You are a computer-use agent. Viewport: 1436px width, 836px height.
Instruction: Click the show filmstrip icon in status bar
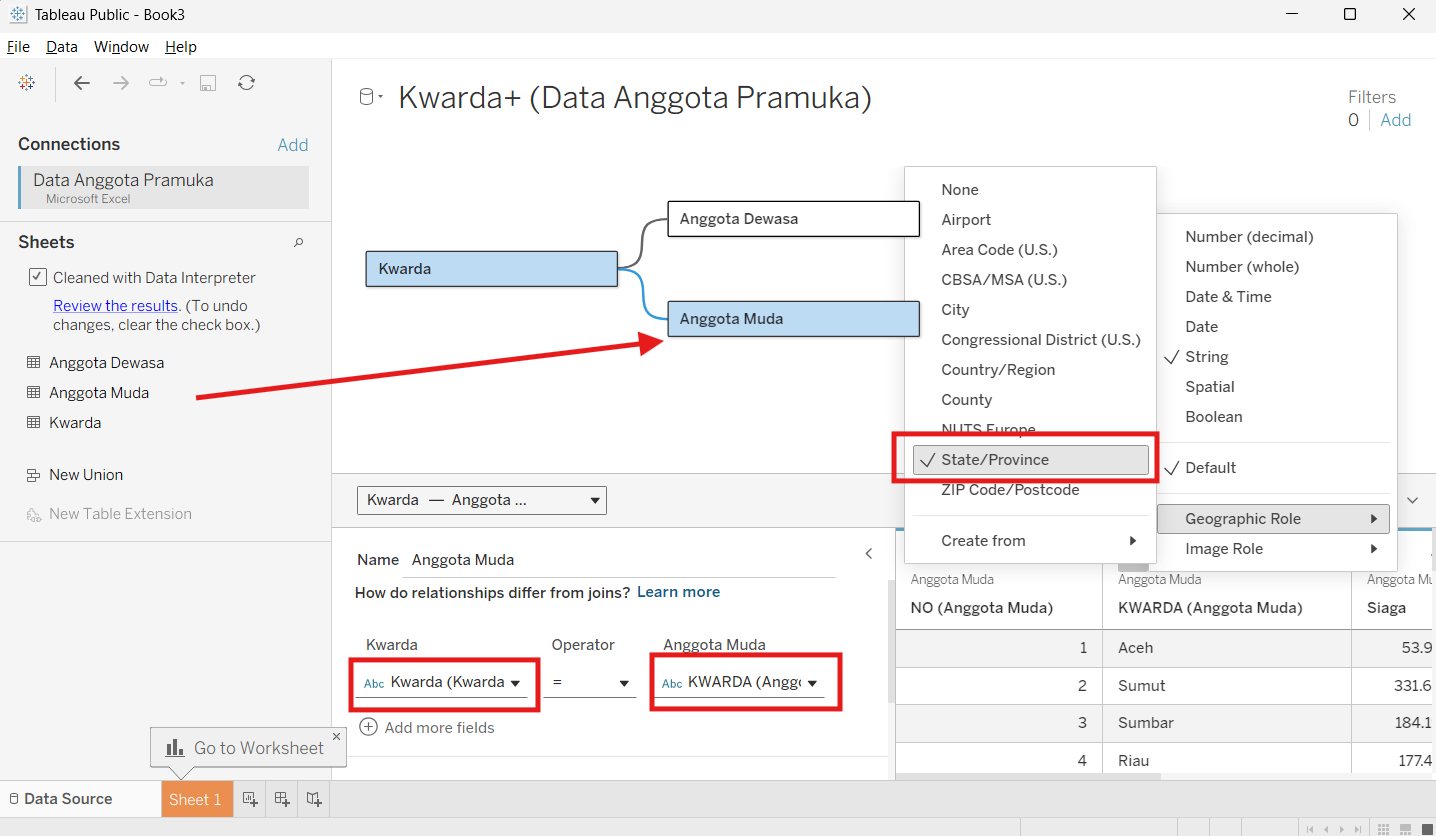(x=1405, y=829)
